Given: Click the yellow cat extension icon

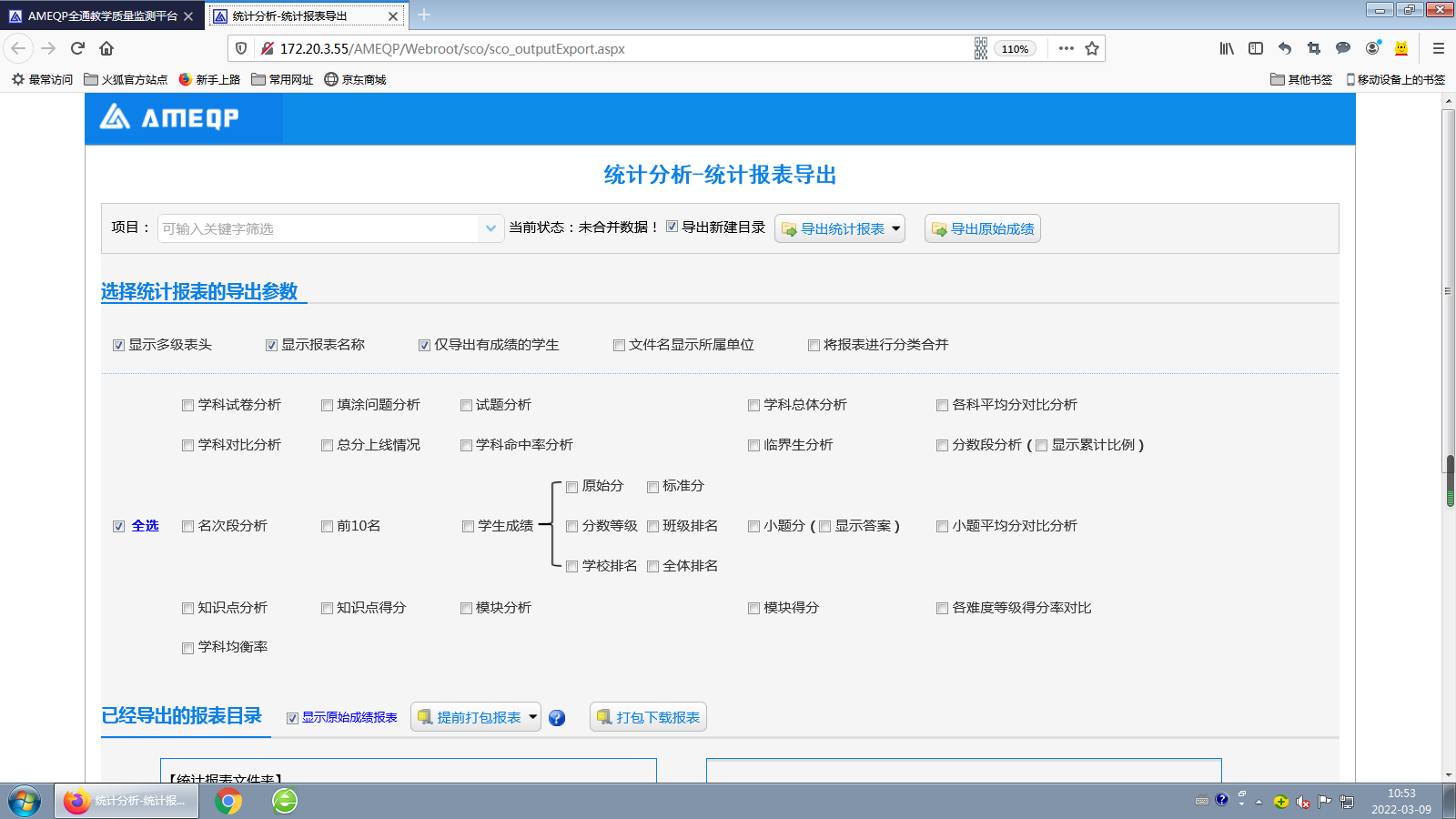Looking at the screenshot, I should tap(1401, 48).
